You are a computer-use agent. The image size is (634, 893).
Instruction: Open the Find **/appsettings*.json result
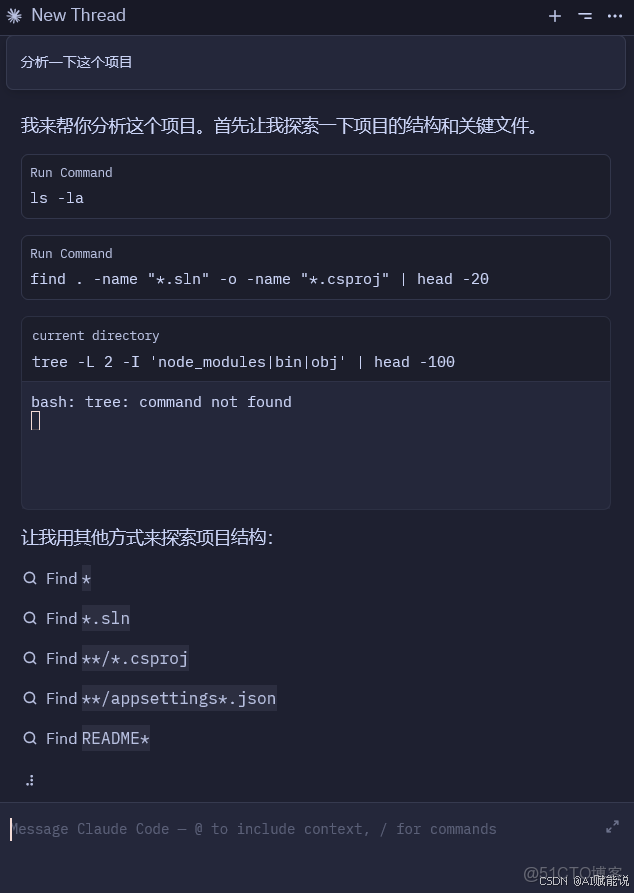click(161, 698)
